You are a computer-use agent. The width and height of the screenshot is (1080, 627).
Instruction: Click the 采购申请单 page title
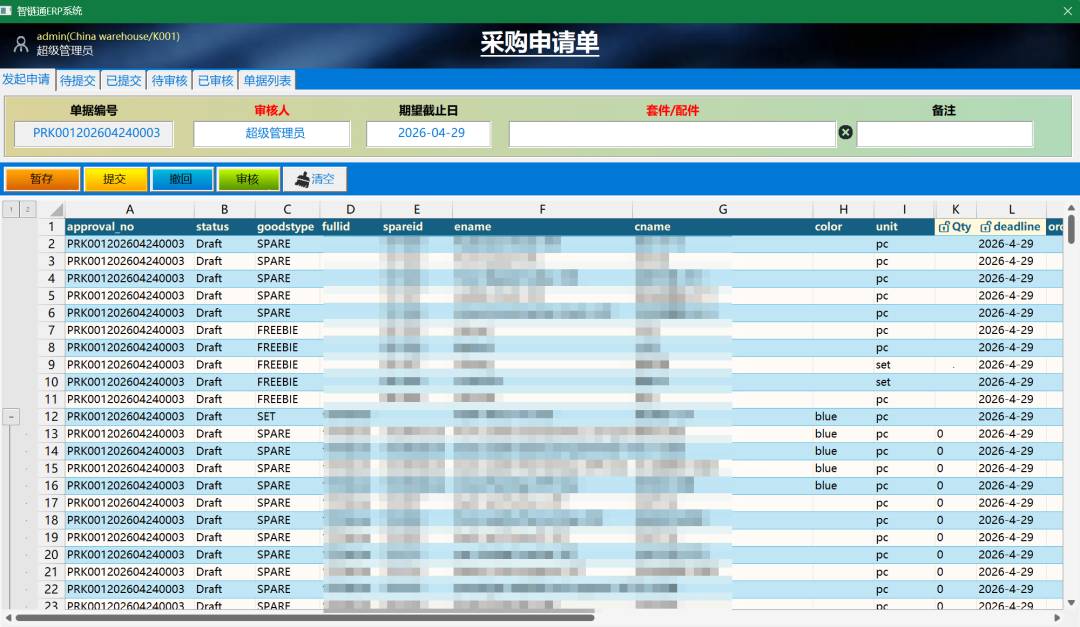[x=539, y=43]
